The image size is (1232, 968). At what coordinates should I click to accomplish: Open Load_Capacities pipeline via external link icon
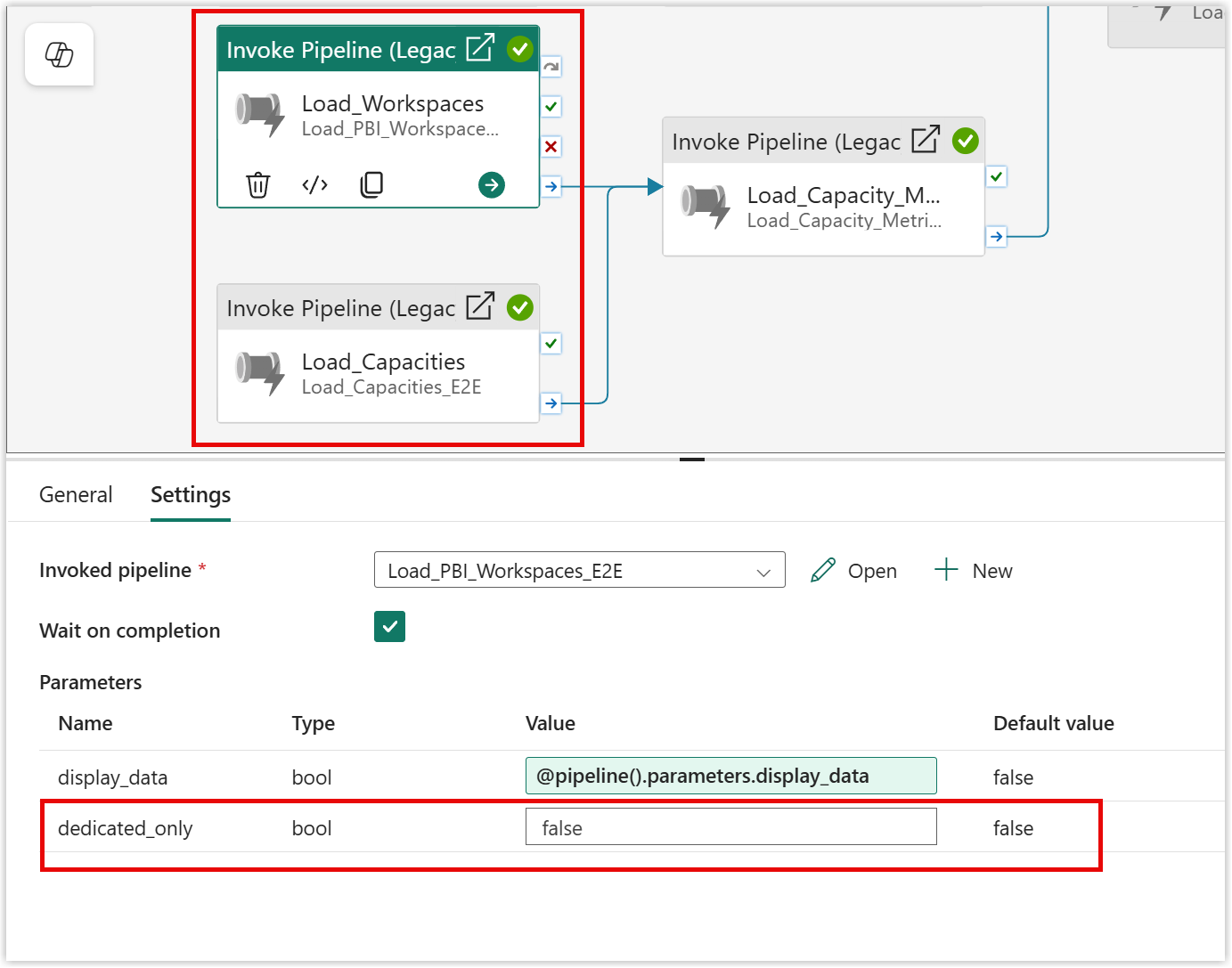(480, 306)
